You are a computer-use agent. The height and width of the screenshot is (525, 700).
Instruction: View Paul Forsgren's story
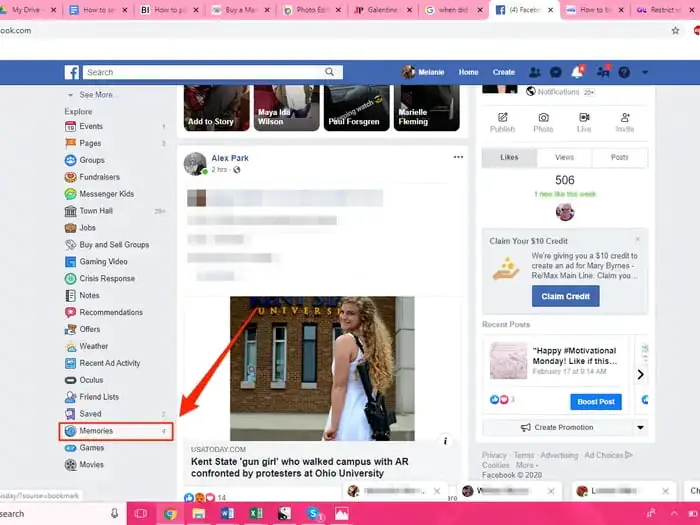point(356,108)
